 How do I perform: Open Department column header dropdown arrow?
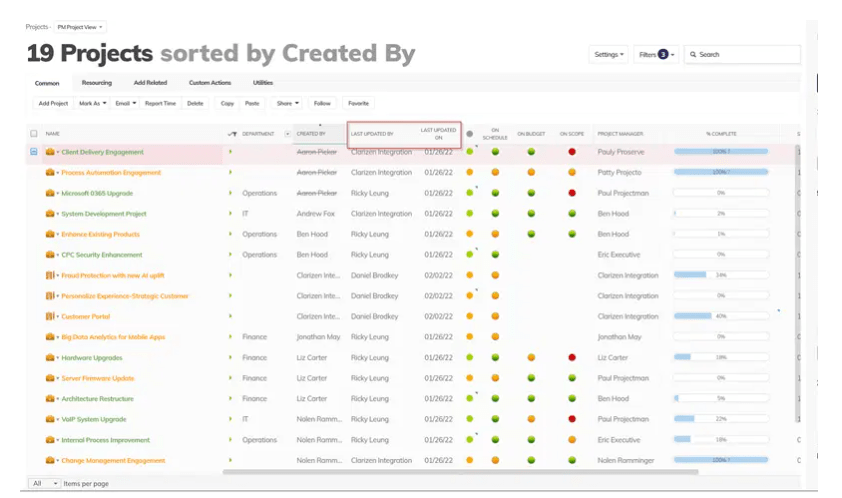click(x=287, y=134)
